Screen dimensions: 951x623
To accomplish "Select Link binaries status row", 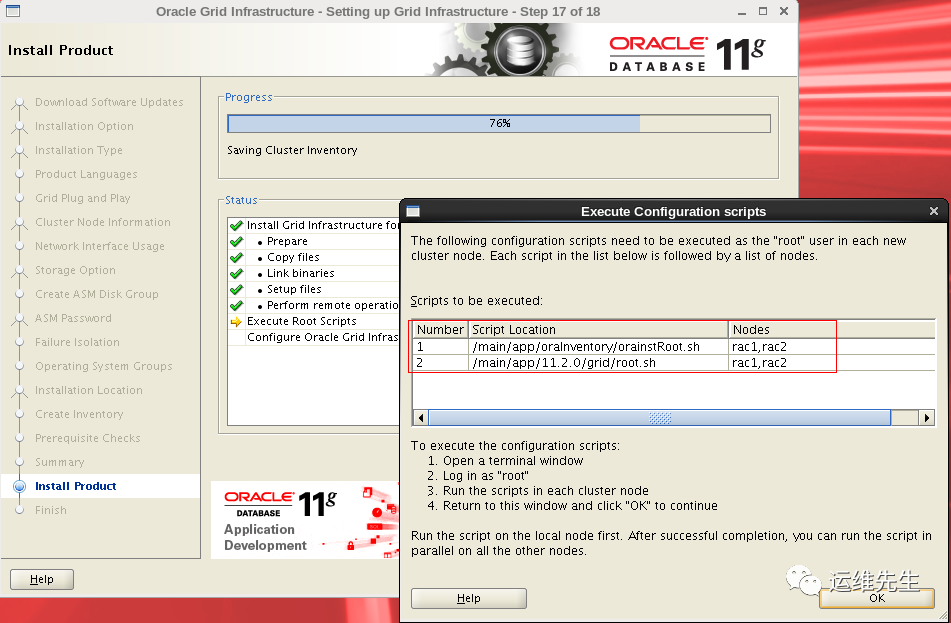I will point(314,273).
